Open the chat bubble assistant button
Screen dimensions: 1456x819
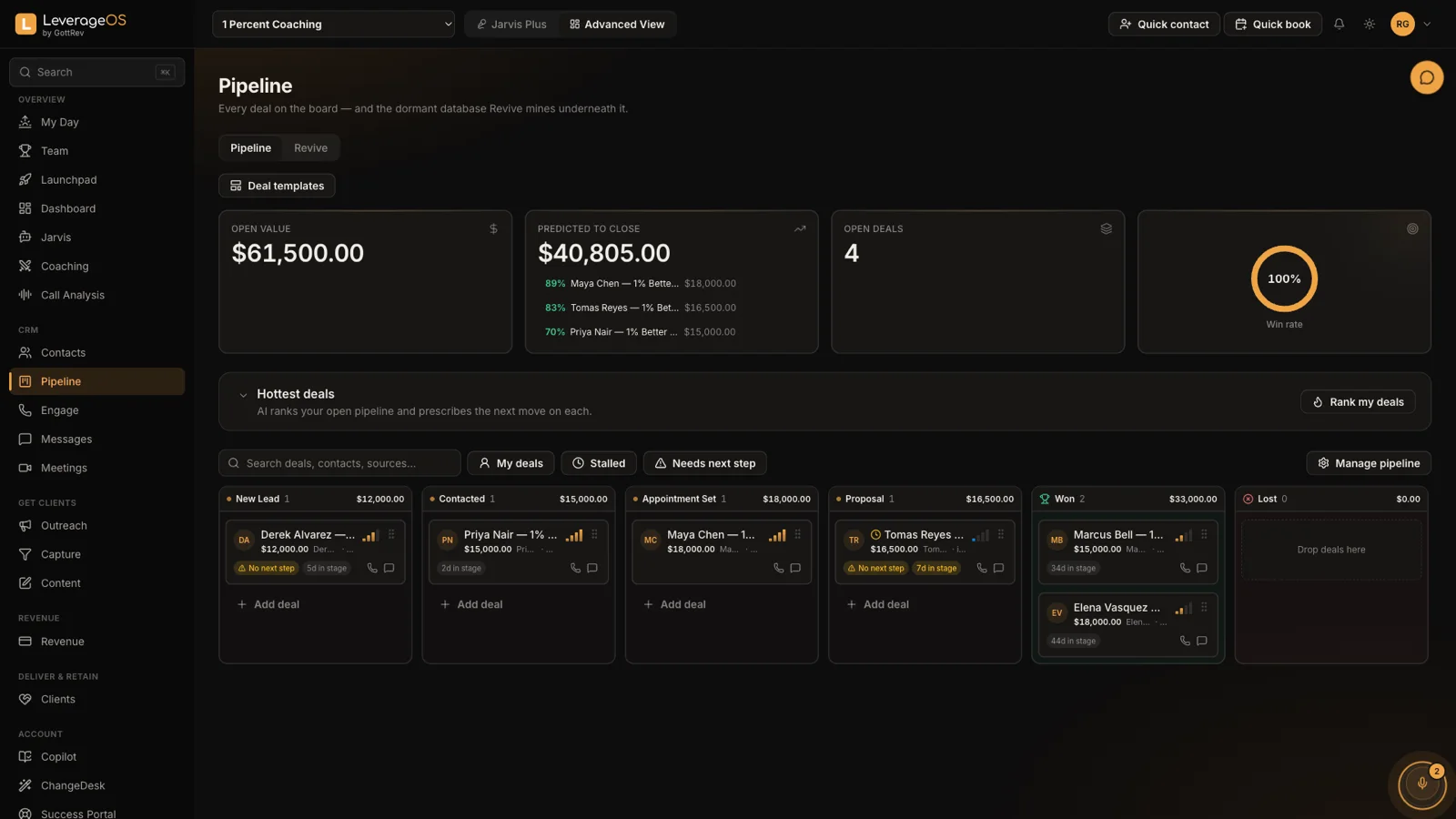1426,77
